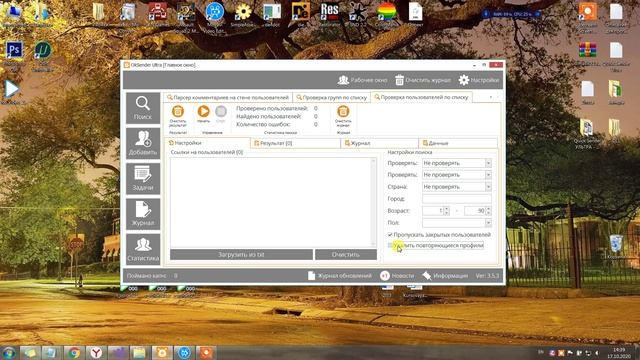The height and width of the screenshot is (360, 640).
Task: Expand the second Проверять dropdown
Action: pyautogui.click(x=488, y=175)
